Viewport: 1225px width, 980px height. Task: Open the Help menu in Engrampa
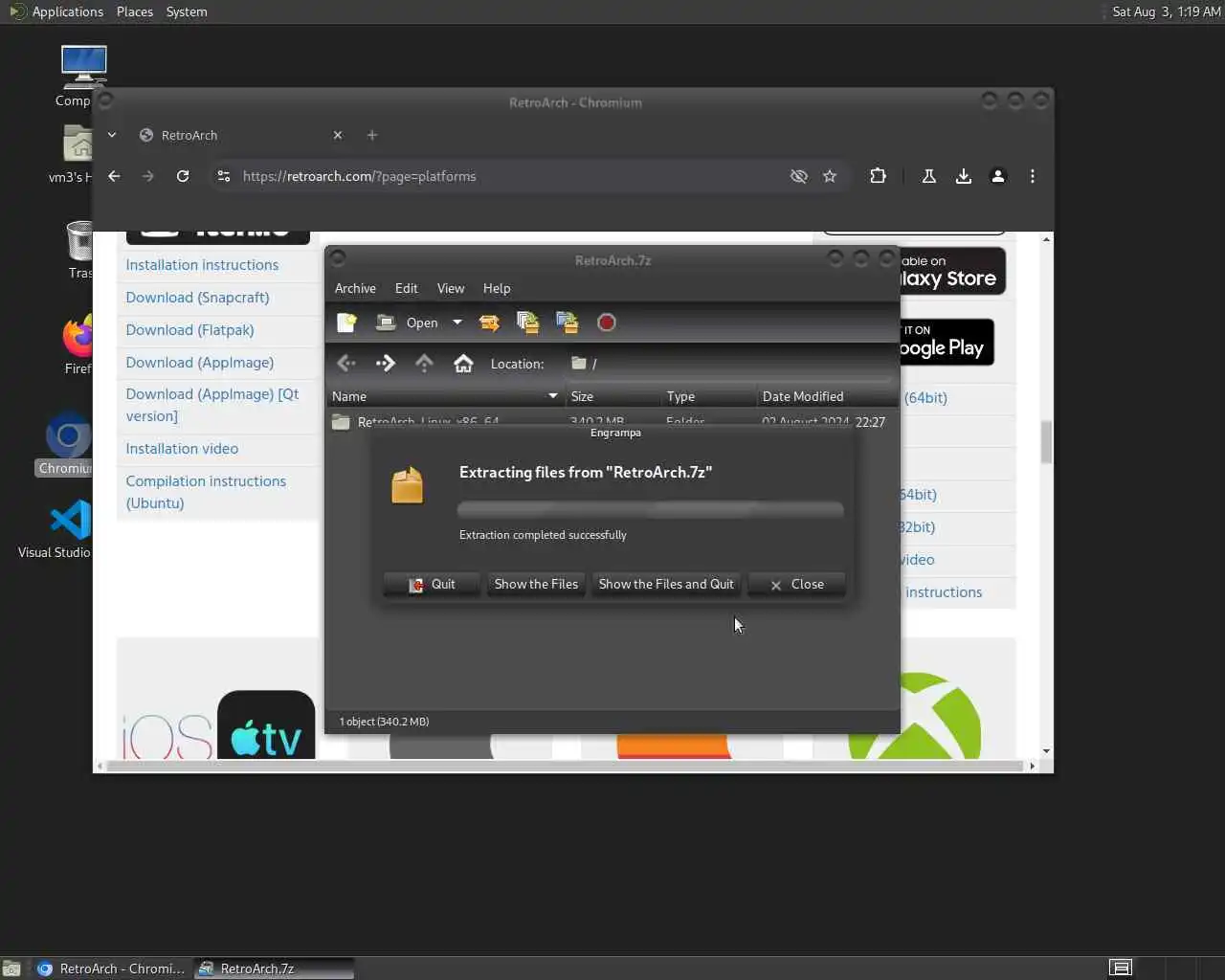[497, 288]
